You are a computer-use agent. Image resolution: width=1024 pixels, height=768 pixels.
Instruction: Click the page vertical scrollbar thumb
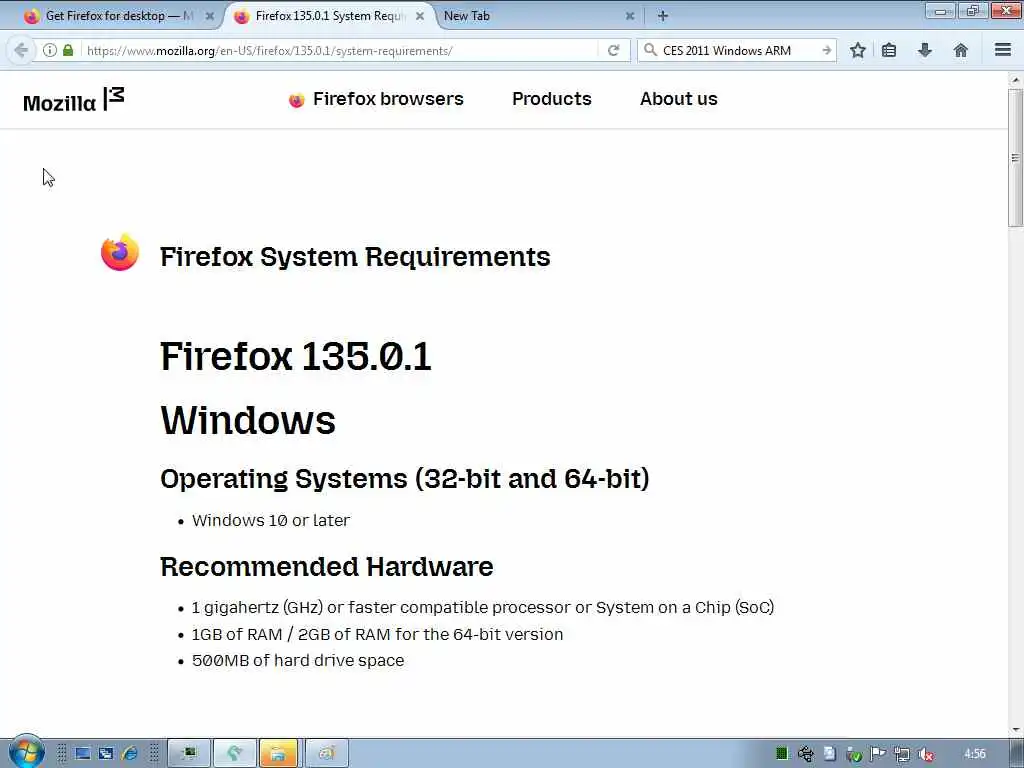pos(1015,158)
